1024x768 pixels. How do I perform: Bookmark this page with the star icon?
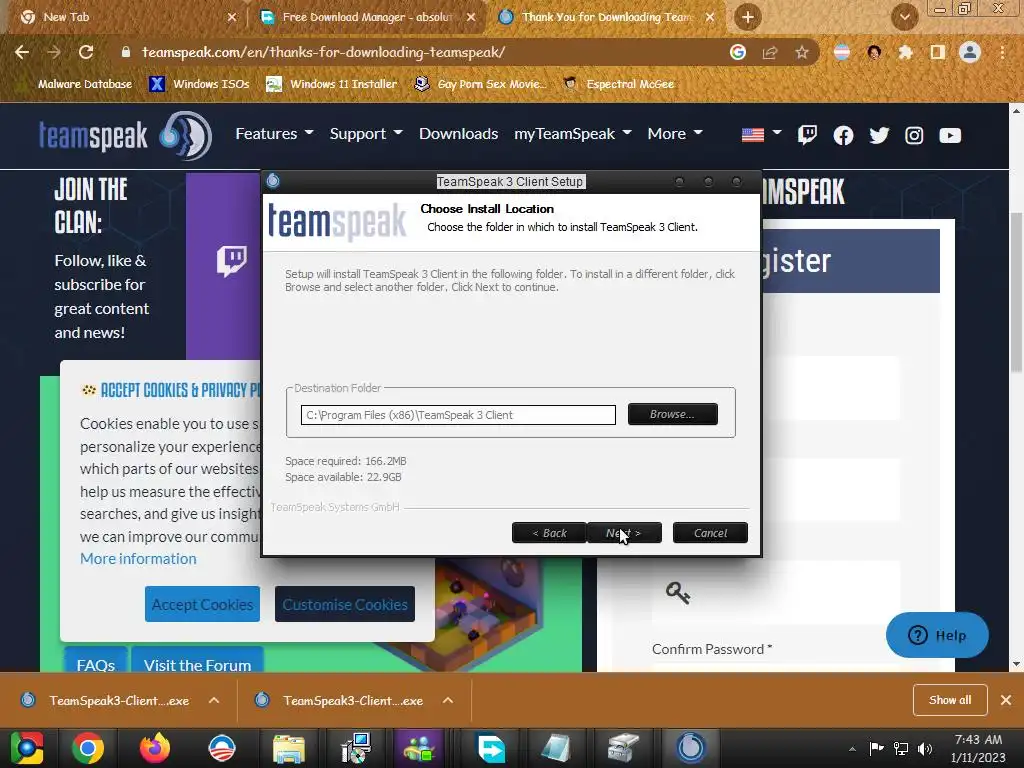coord(802,52)
